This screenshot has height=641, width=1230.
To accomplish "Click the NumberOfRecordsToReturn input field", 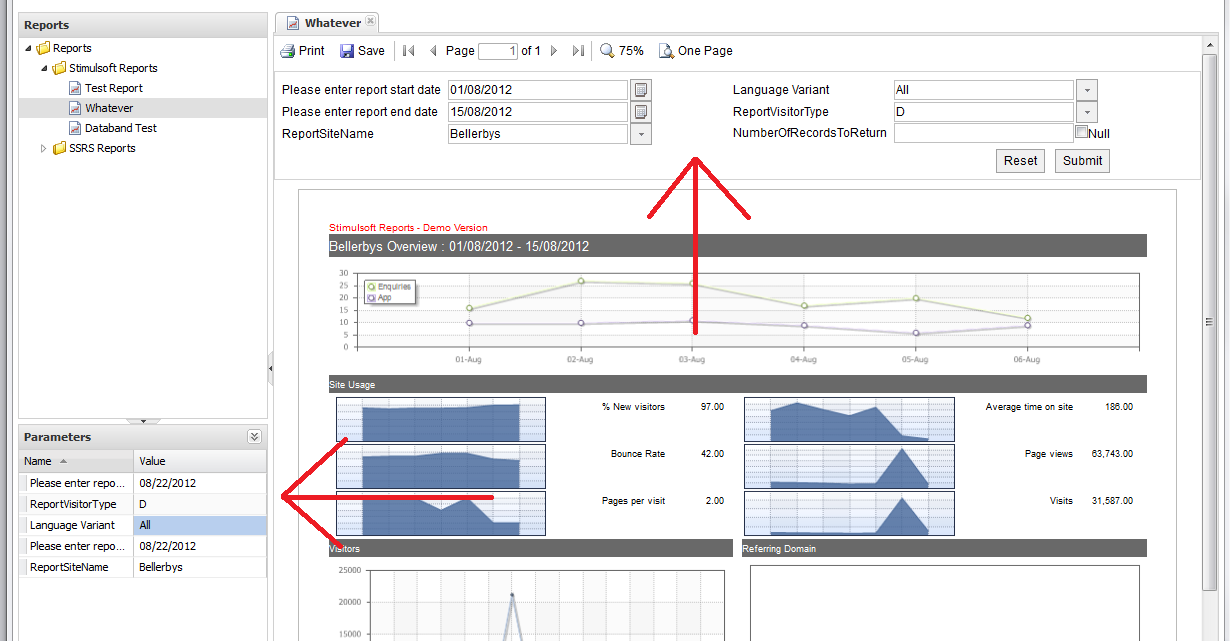I will pos(984,133).
